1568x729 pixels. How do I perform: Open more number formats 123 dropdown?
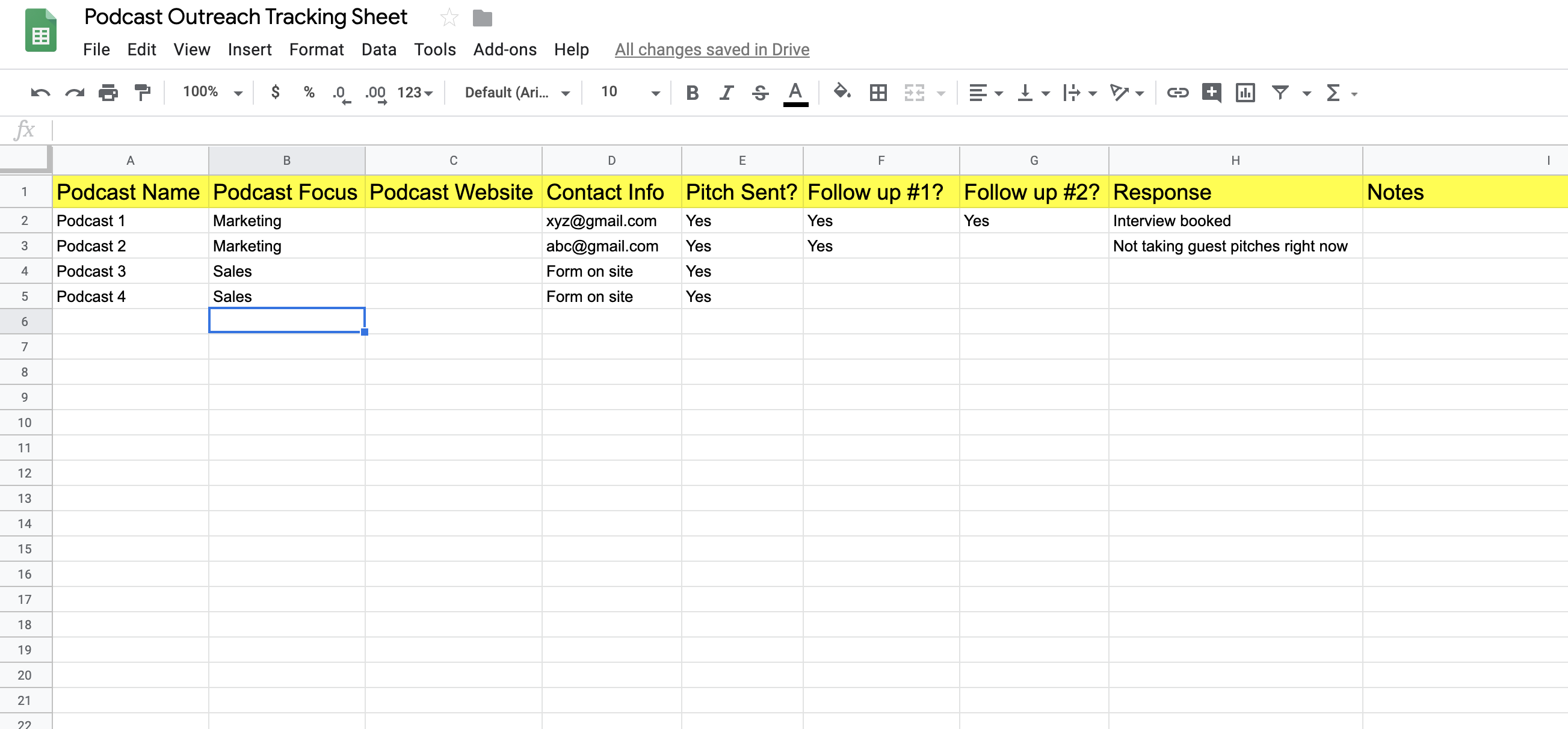point(415,93)
